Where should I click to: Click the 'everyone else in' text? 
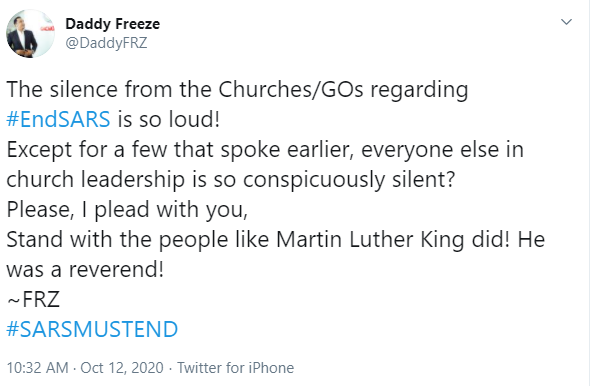[442, 150]
